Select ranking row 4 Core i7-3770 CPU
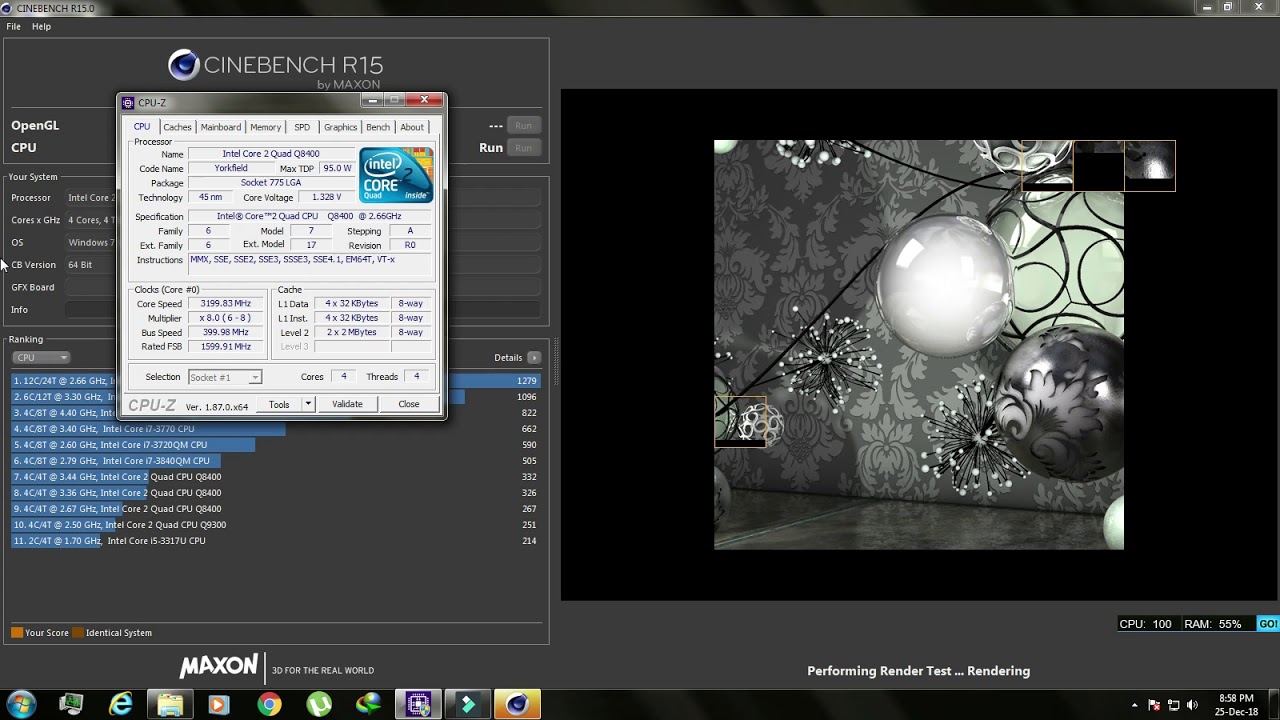 277,429
